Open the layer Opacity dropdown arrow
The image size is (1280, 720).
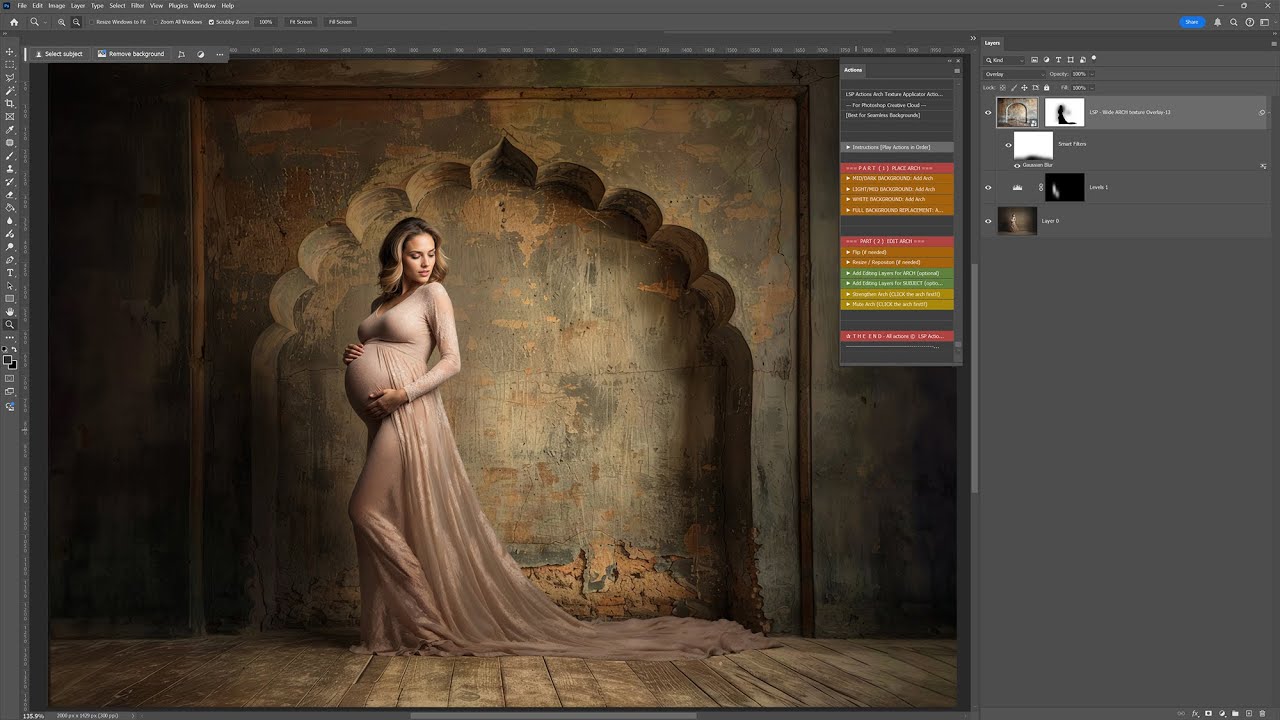[1091, 74]
